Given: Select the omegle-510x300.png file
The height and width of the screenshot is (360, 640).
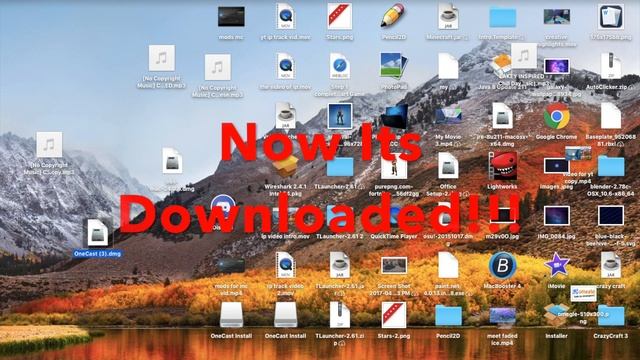Looking at the screenshot, I should (x=583, y=293).
